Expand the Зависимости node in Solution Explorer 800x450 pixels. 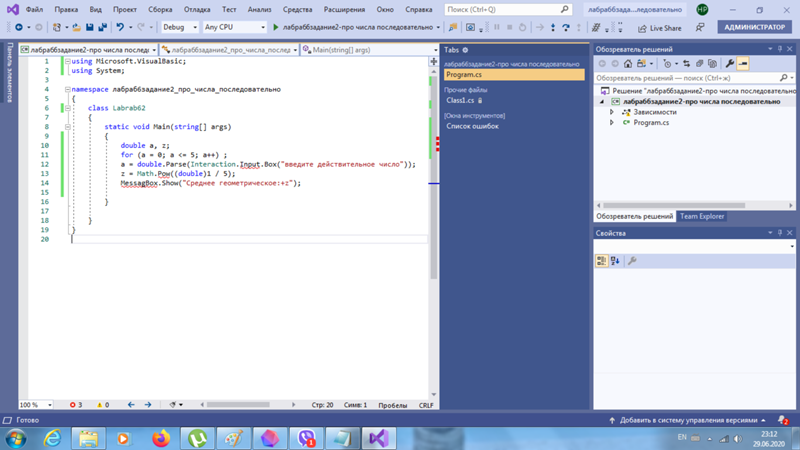612,112
